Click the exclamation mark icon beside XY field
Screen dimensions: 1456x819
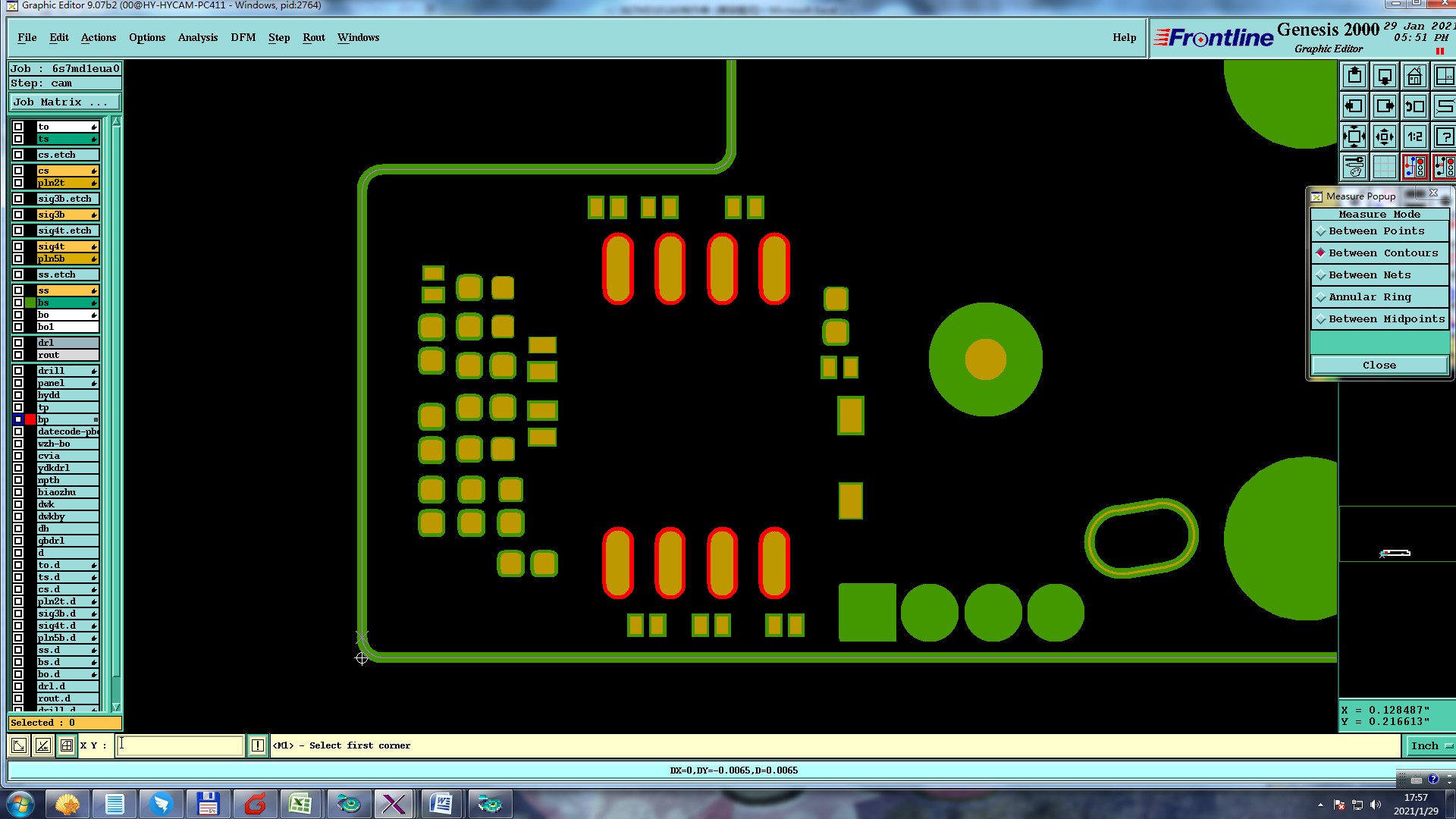(x=258, y=745)
